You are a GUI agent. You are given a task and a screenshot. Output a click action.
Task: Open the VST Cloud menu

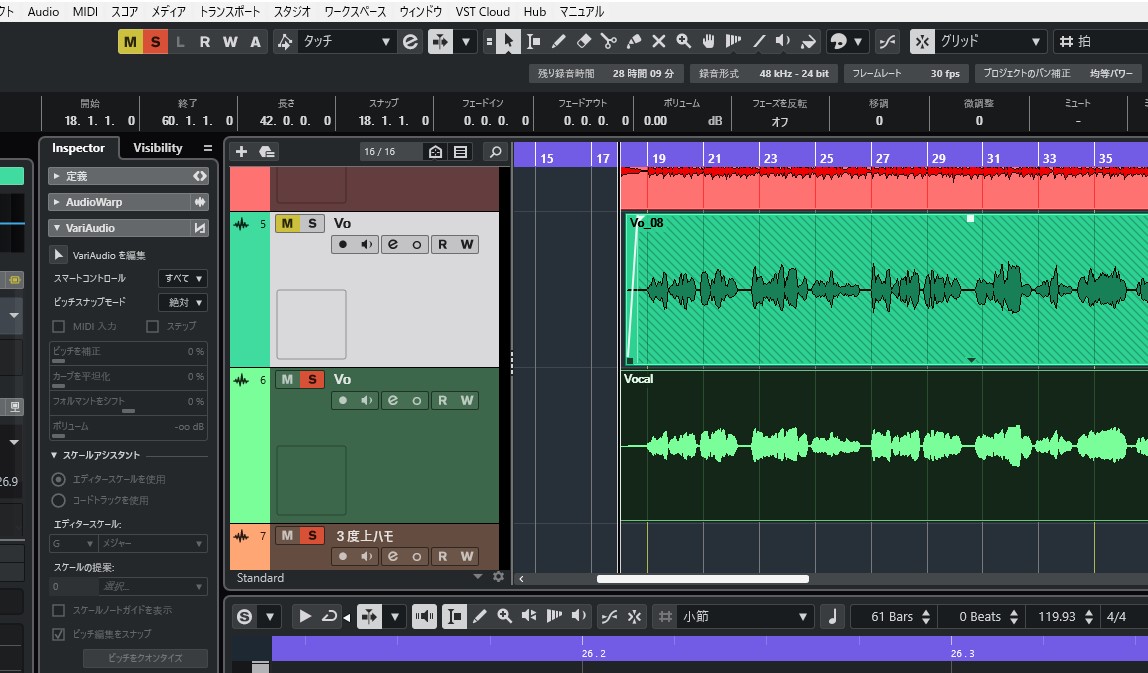click(x=482, y=12)
